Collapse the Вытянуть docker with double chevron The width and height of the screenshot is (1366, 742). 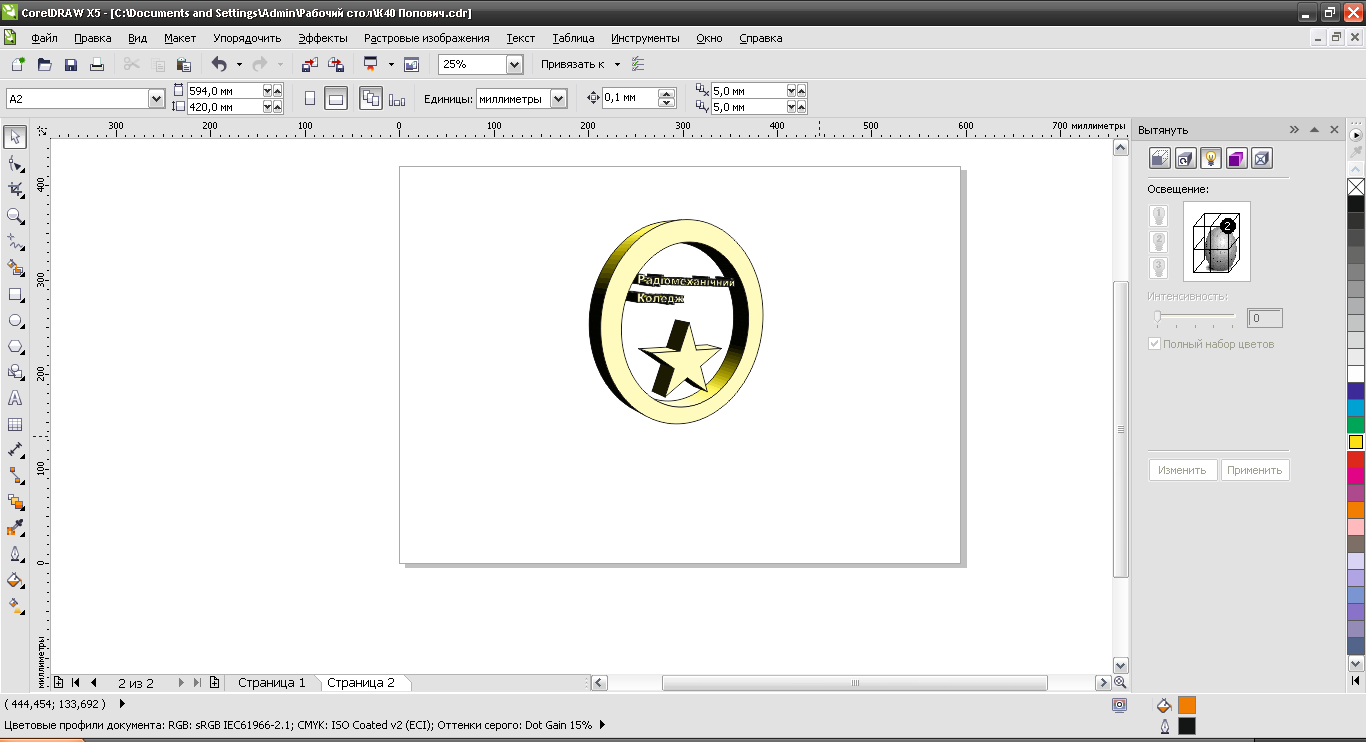[1294, 130]
